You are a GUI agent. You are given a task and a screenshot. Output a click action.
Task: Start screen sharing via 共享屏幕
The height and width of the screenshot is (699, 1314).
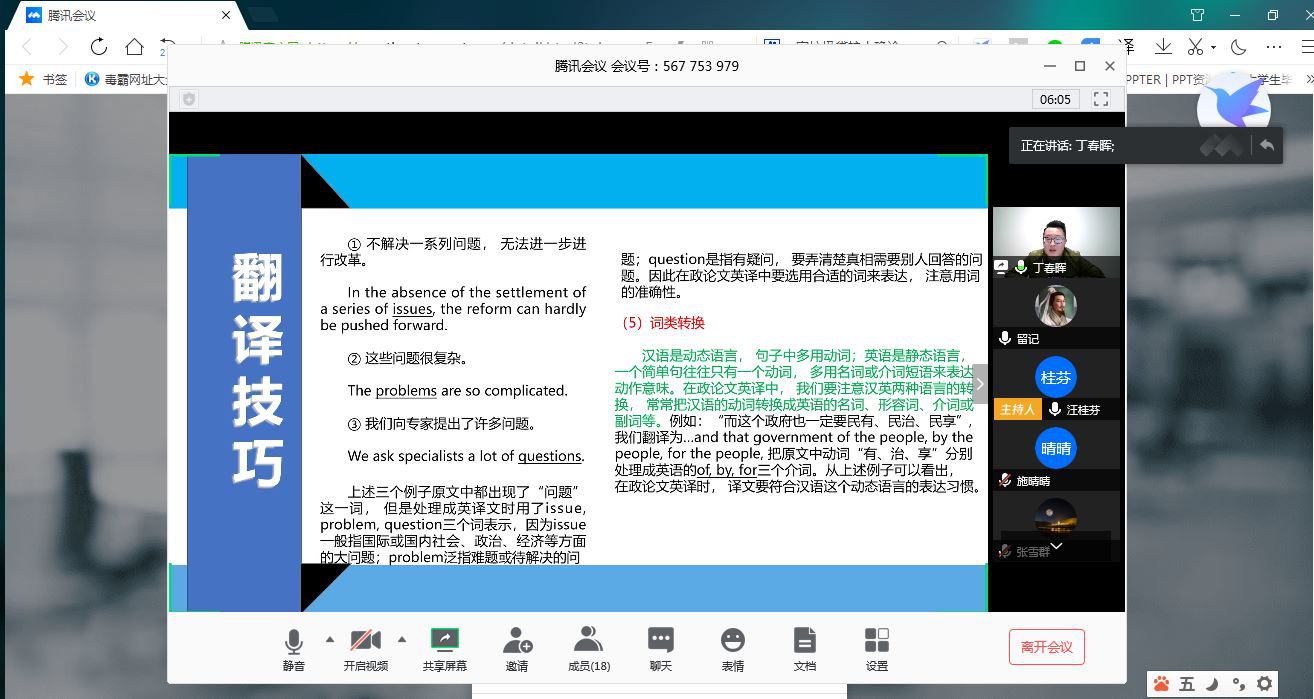point(444,648)
